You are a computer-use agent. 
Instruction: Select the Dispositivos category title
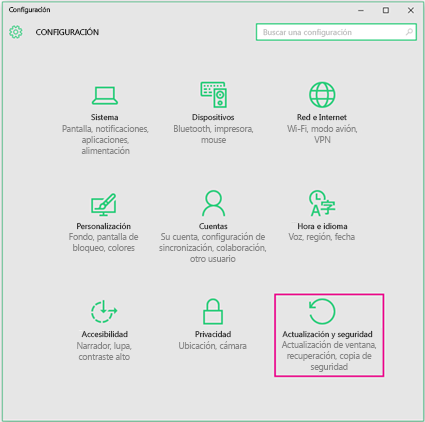[213, 117]
